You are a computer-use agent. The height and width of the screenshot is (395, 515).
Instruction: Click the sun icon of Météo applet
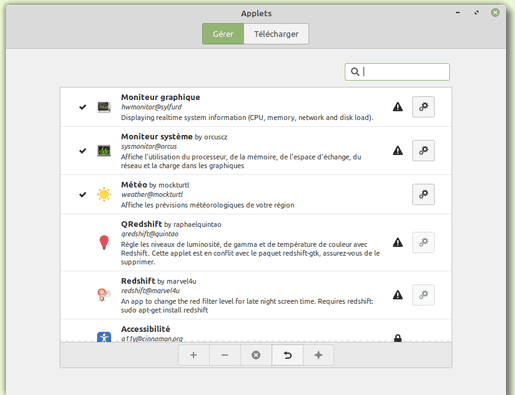tap(104, 194)
